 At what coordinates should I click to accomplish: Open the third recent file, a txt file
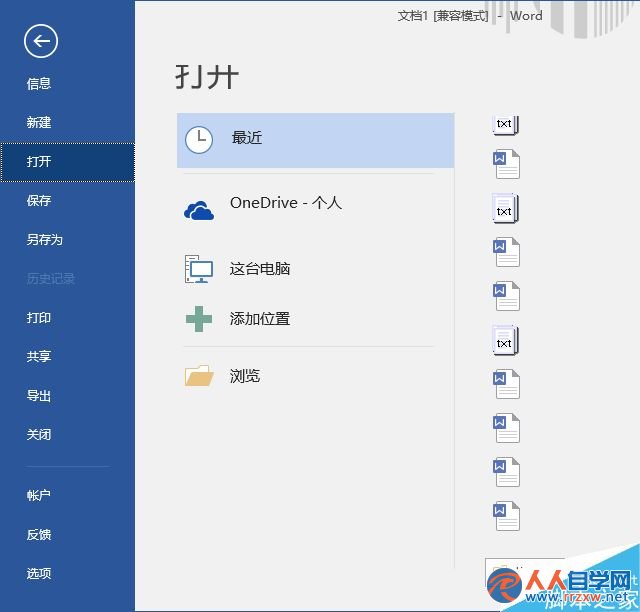(506, 209)
